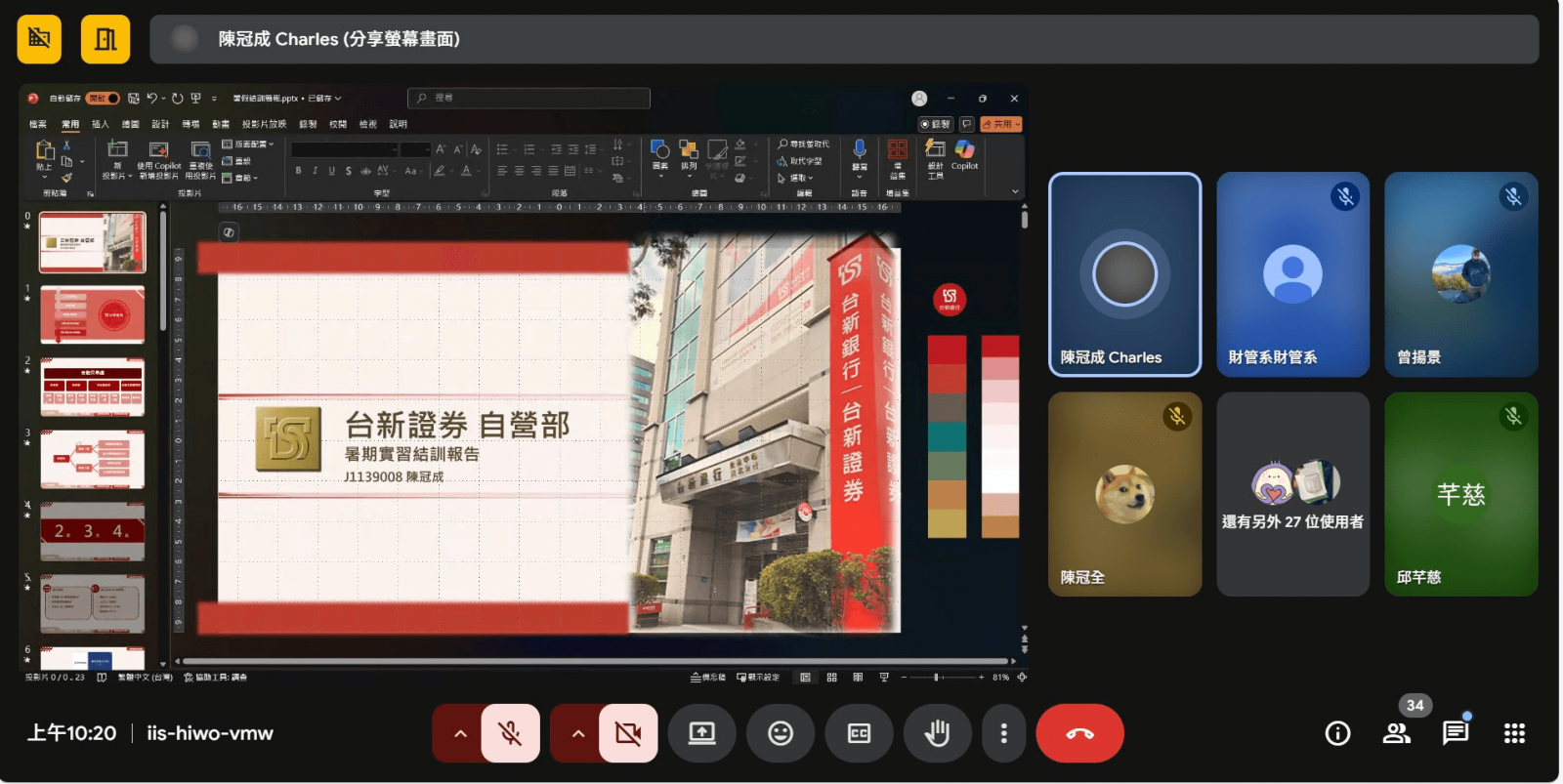Turn on captions with the CC button
1563x784 pixels.
(859, 733)
